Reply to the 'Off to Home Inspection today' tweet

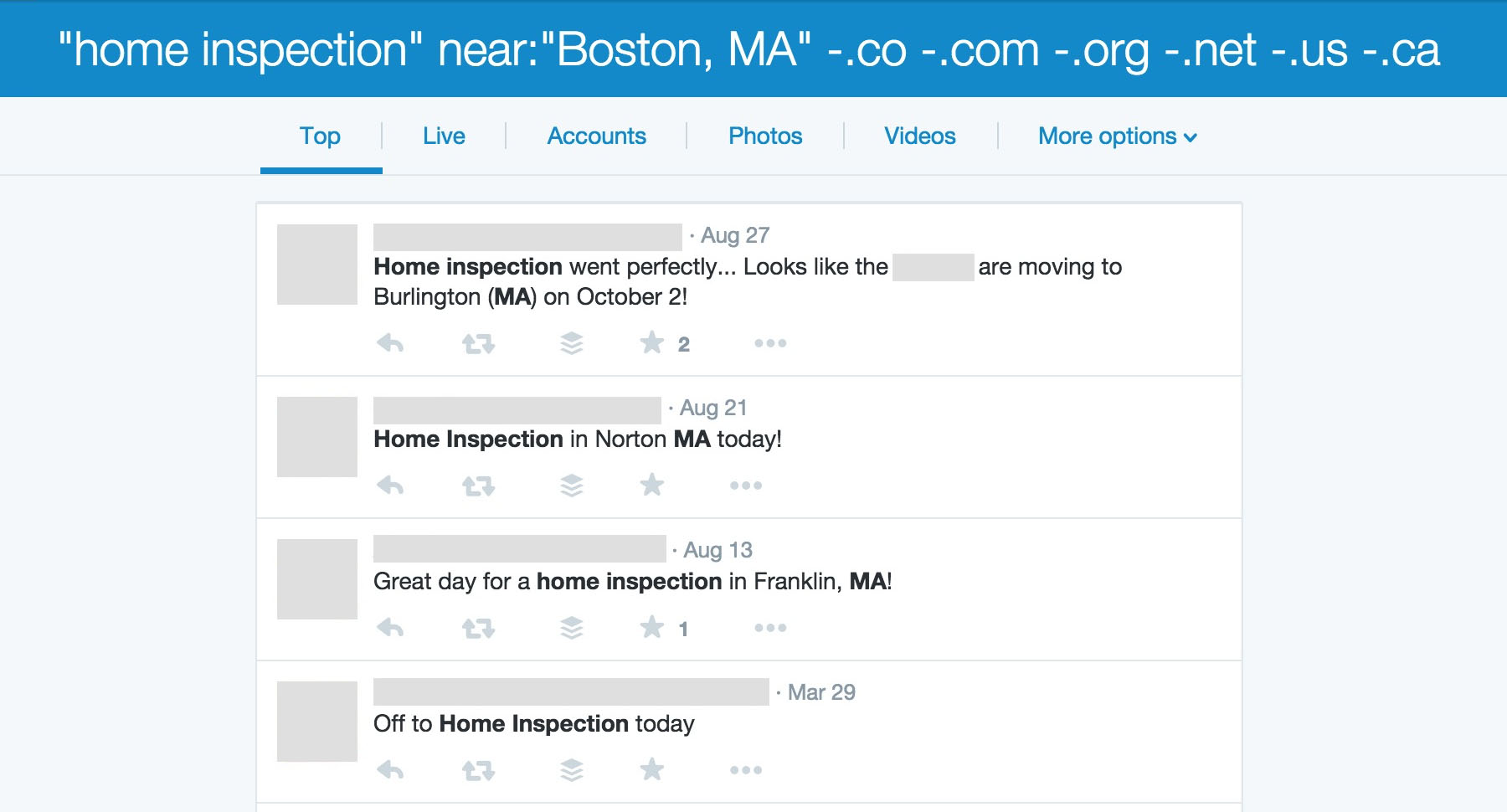[x=392, y=768]
